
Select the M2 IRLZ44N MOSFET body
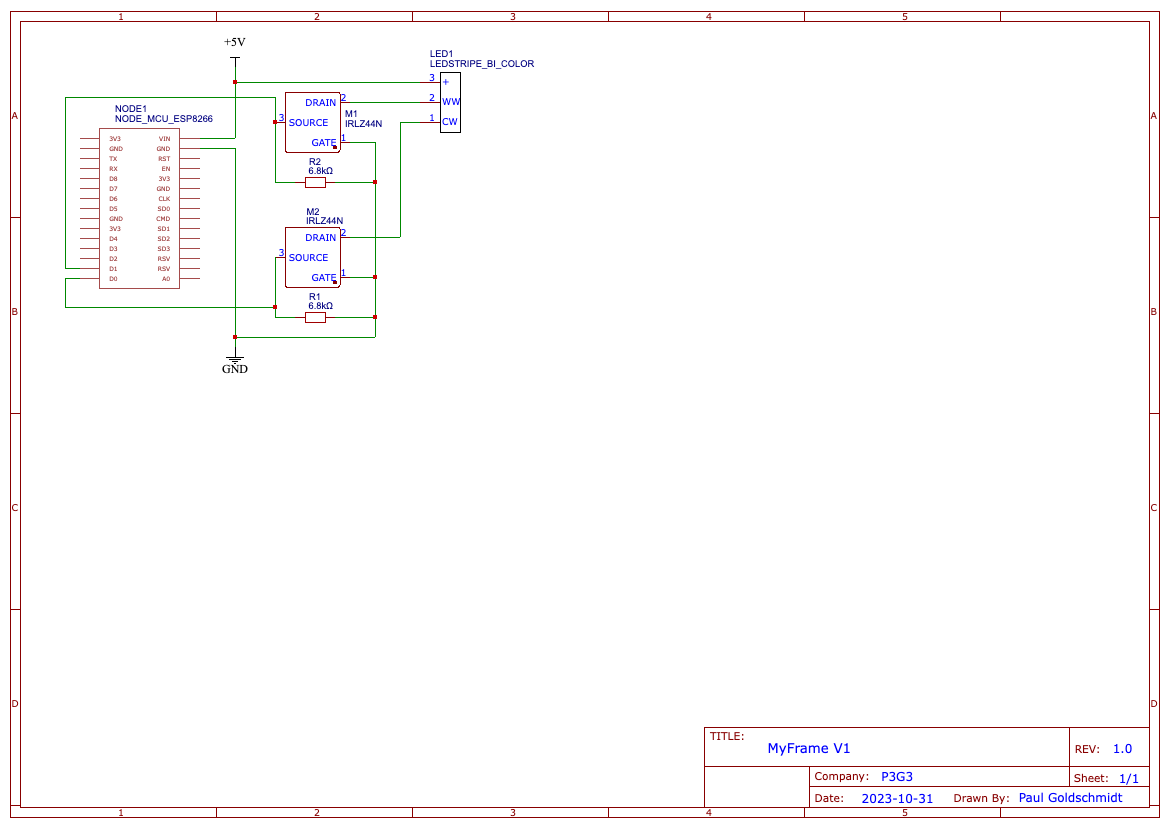[x=312, y=257]
